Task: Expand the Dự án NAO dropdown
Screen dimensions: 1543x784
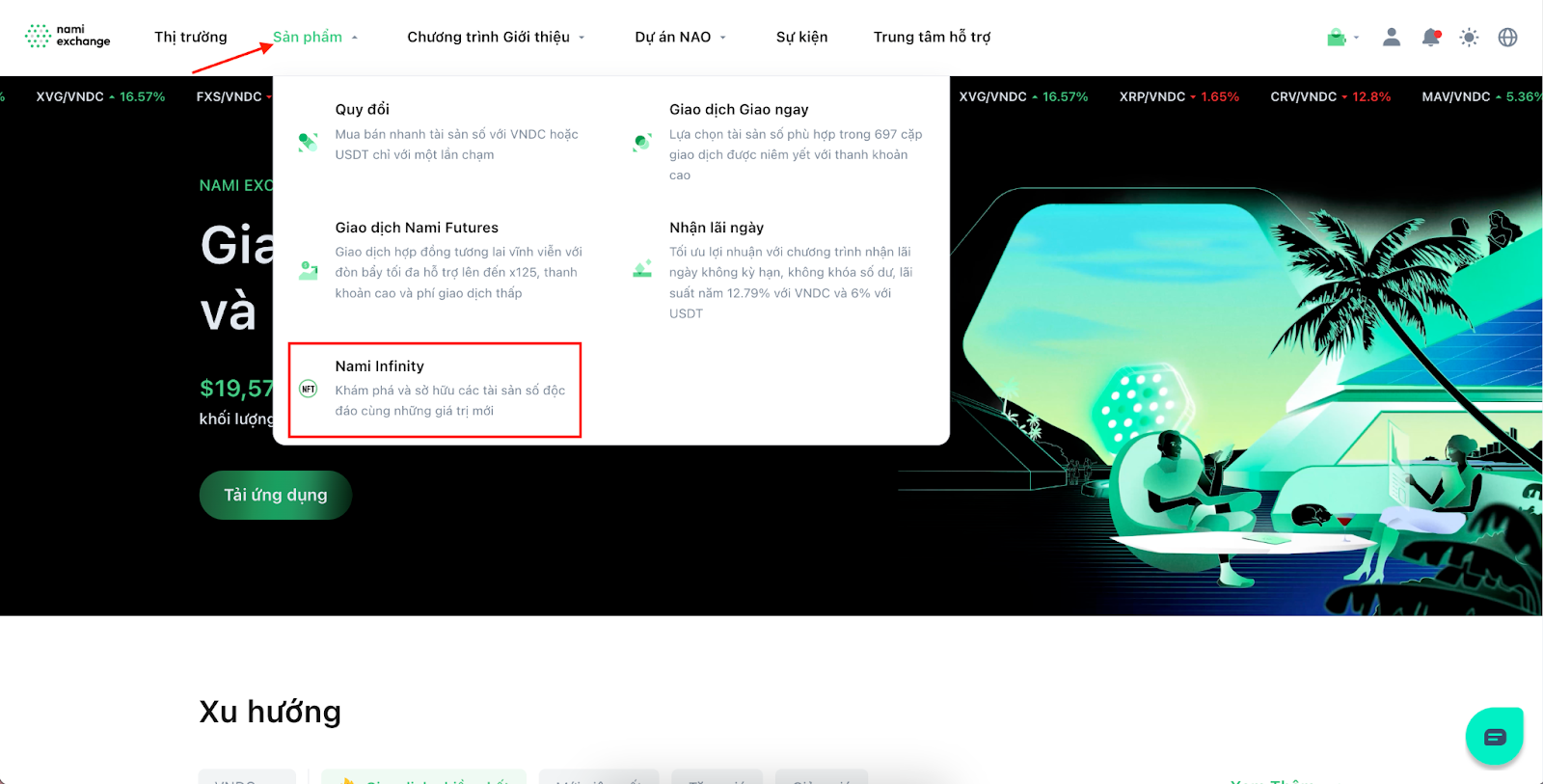Action: point(680,37)
